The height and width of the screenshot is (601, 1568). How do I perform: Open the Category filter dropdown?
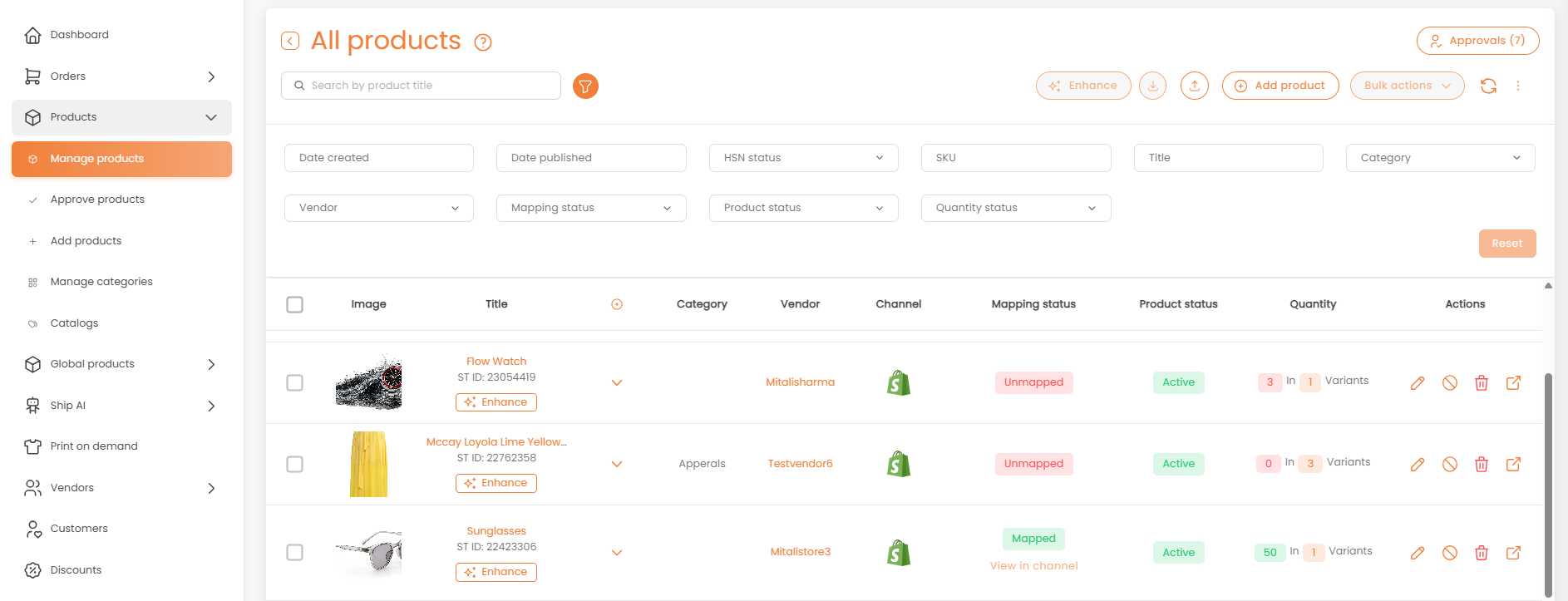(x=1440, y=158)
